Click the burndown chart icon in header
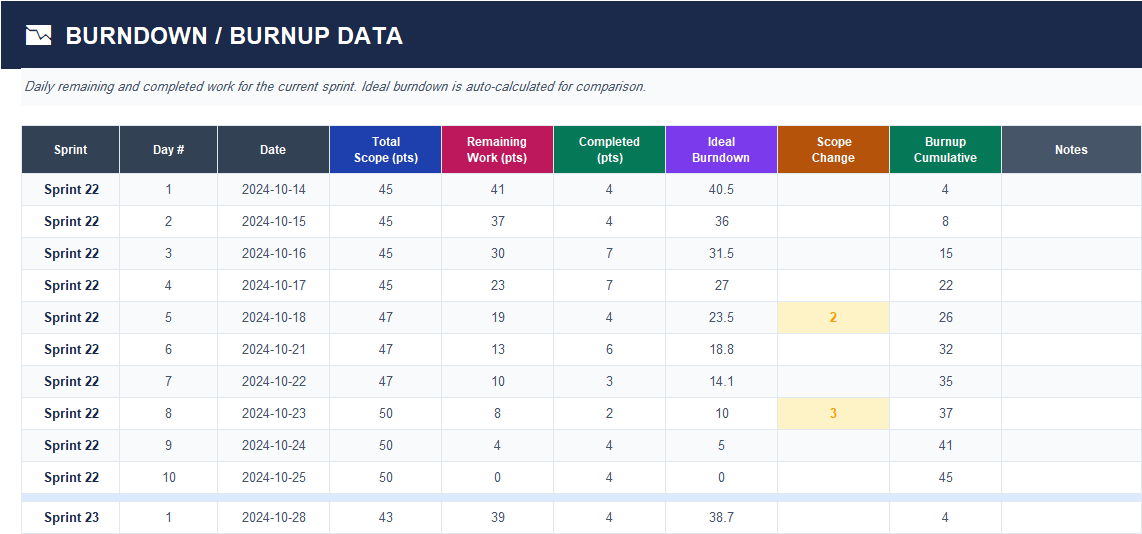The width and height of the screenshot is (1142, 534). pos(38,36)
